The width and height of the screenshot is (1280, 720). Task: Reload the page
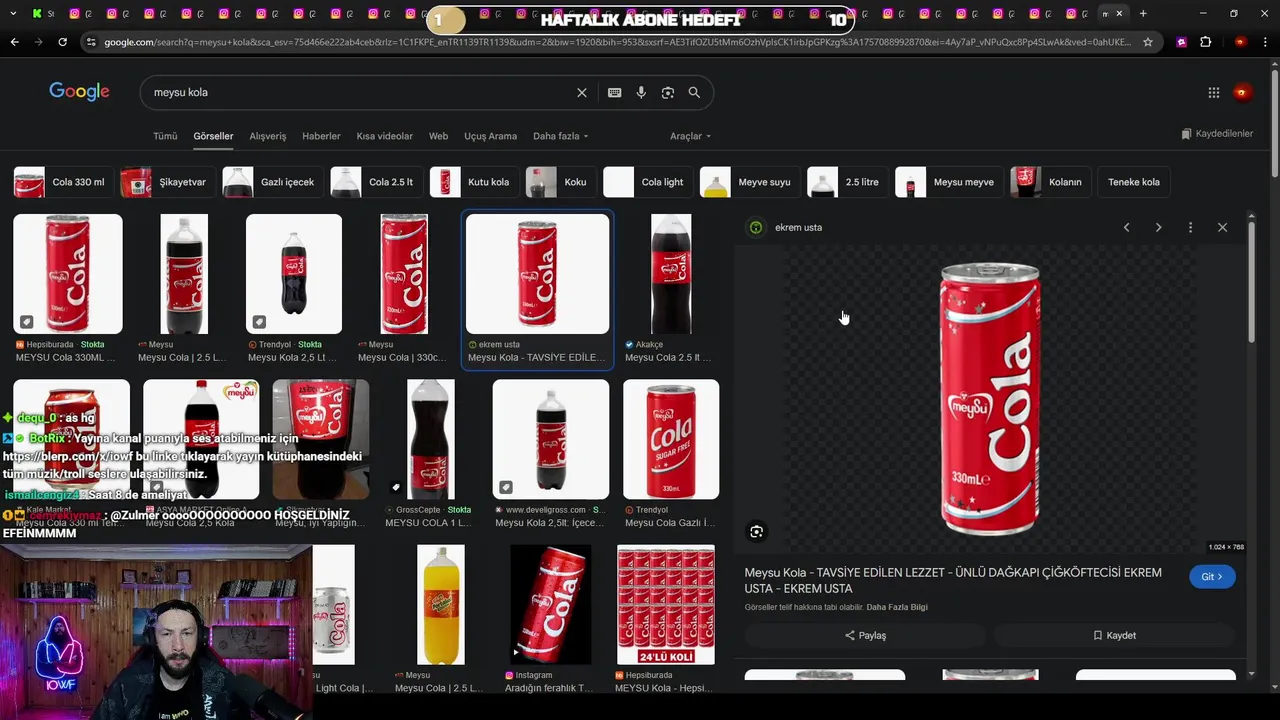tap(62, 42)
